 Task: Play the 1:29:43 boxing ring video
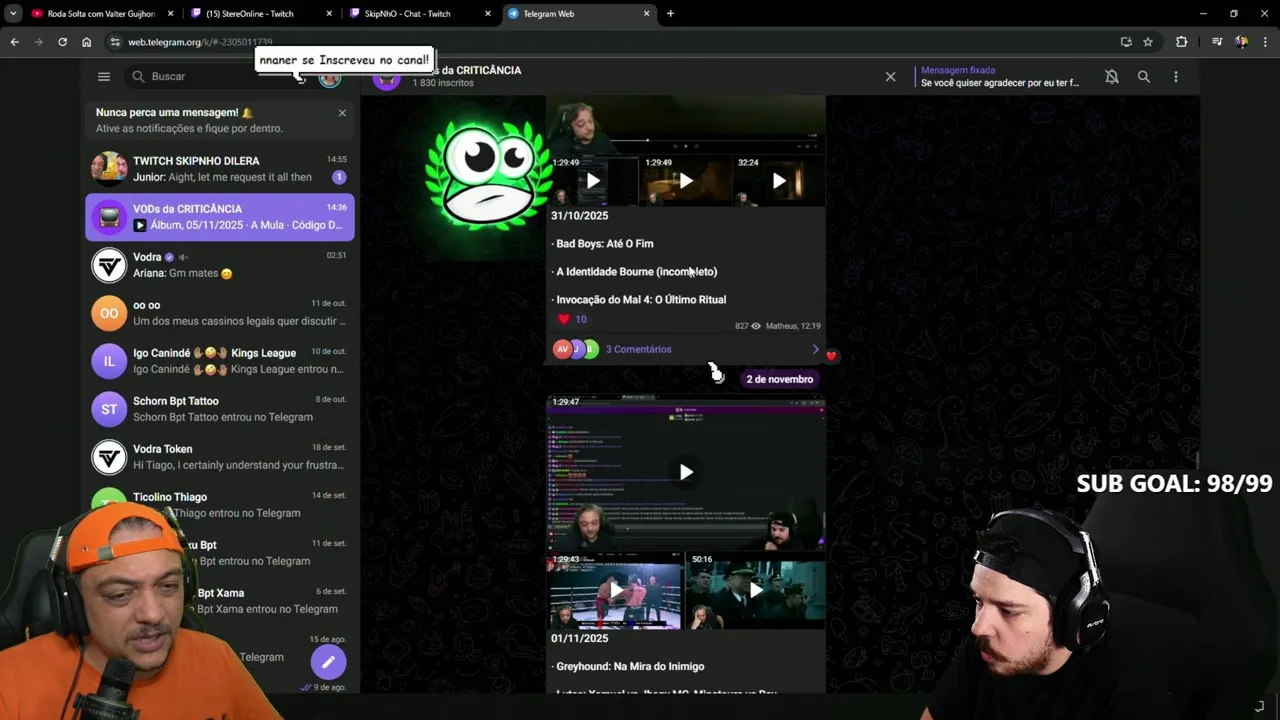pos(615,590)
